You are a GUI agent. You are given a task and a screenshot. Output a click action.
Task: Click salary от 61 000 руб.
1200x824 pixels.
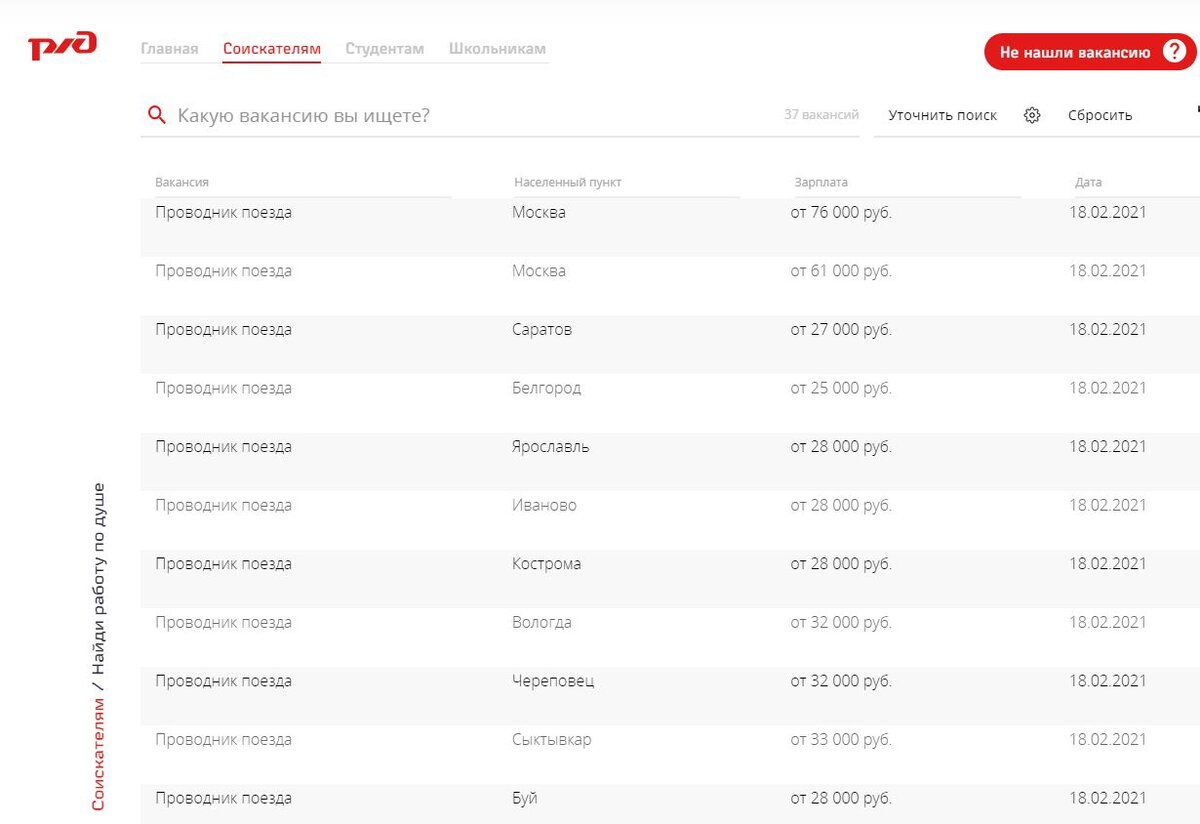pos(841,271)
